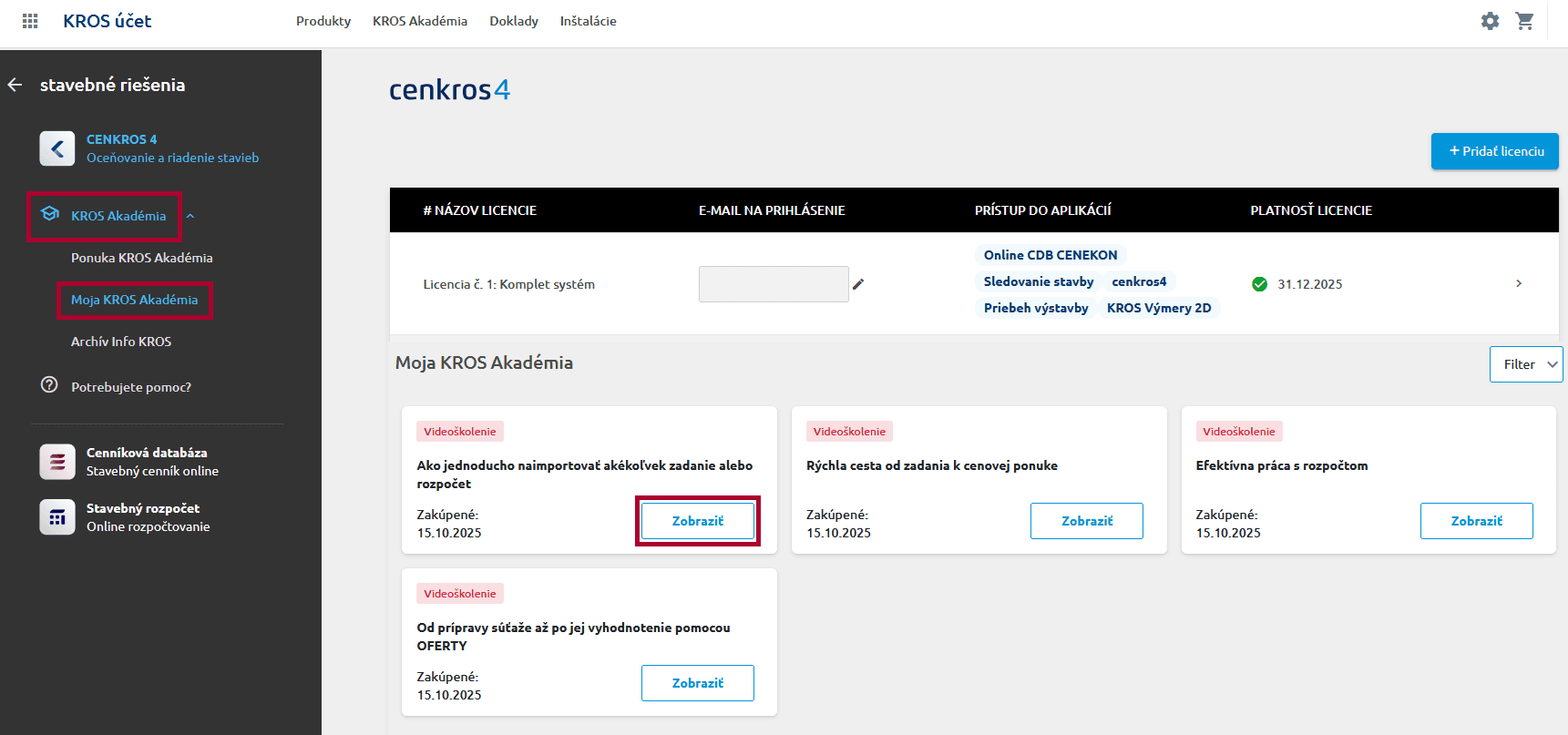Open the Produkty top menu
Viewport: 1568px width, 735px height.
(323, 21)
